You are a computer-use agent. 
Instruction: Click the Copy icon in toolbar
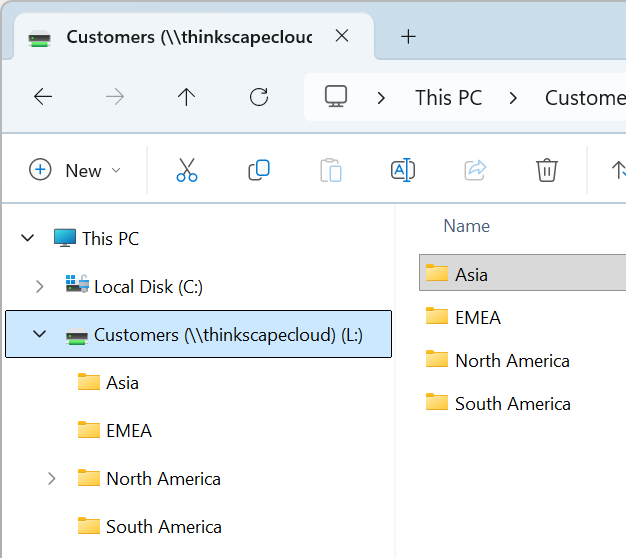[x=259, y=170]
